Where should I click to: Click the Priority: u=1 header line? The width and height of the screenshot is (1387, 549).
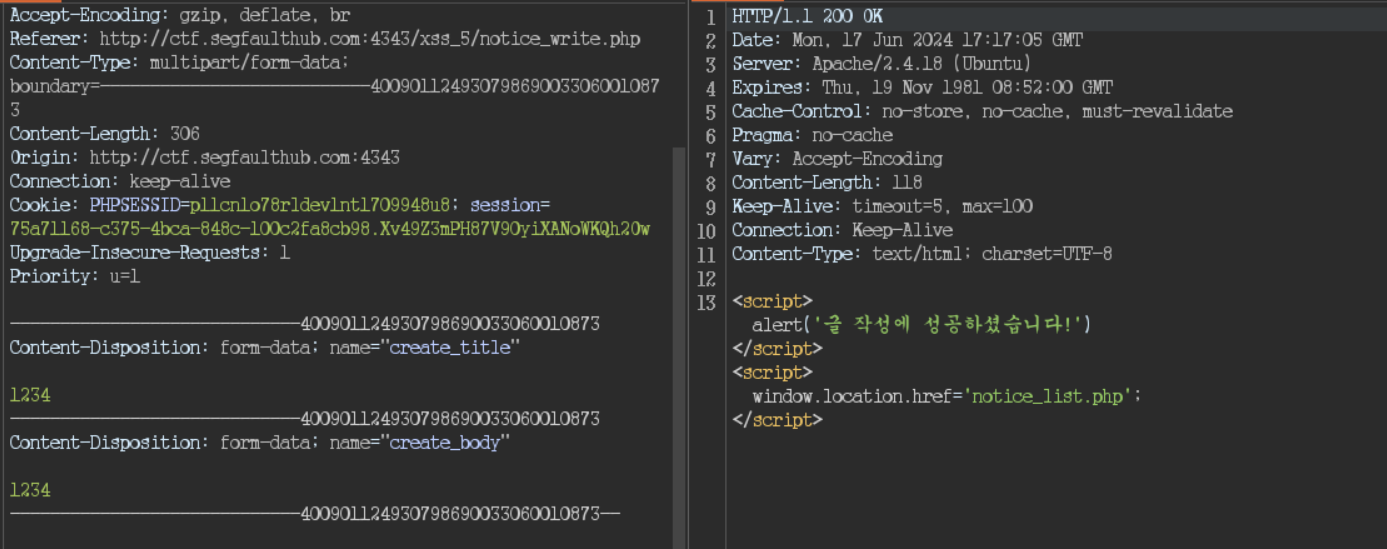[x=75, y=277]
